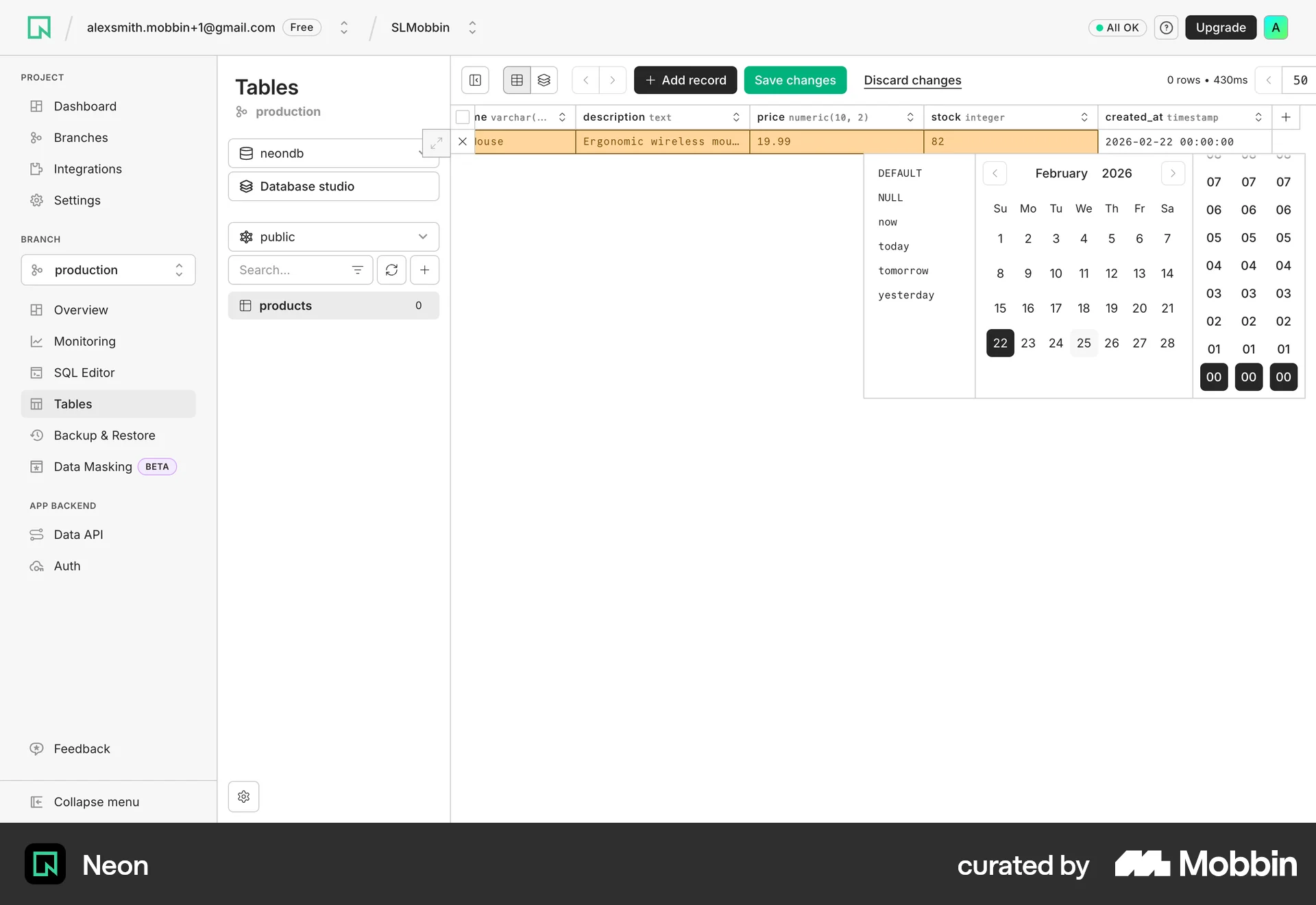Image resolution: width=1316 pixels, height=905 pixels.
Task: Open Auth page
Action: [108, 566]
